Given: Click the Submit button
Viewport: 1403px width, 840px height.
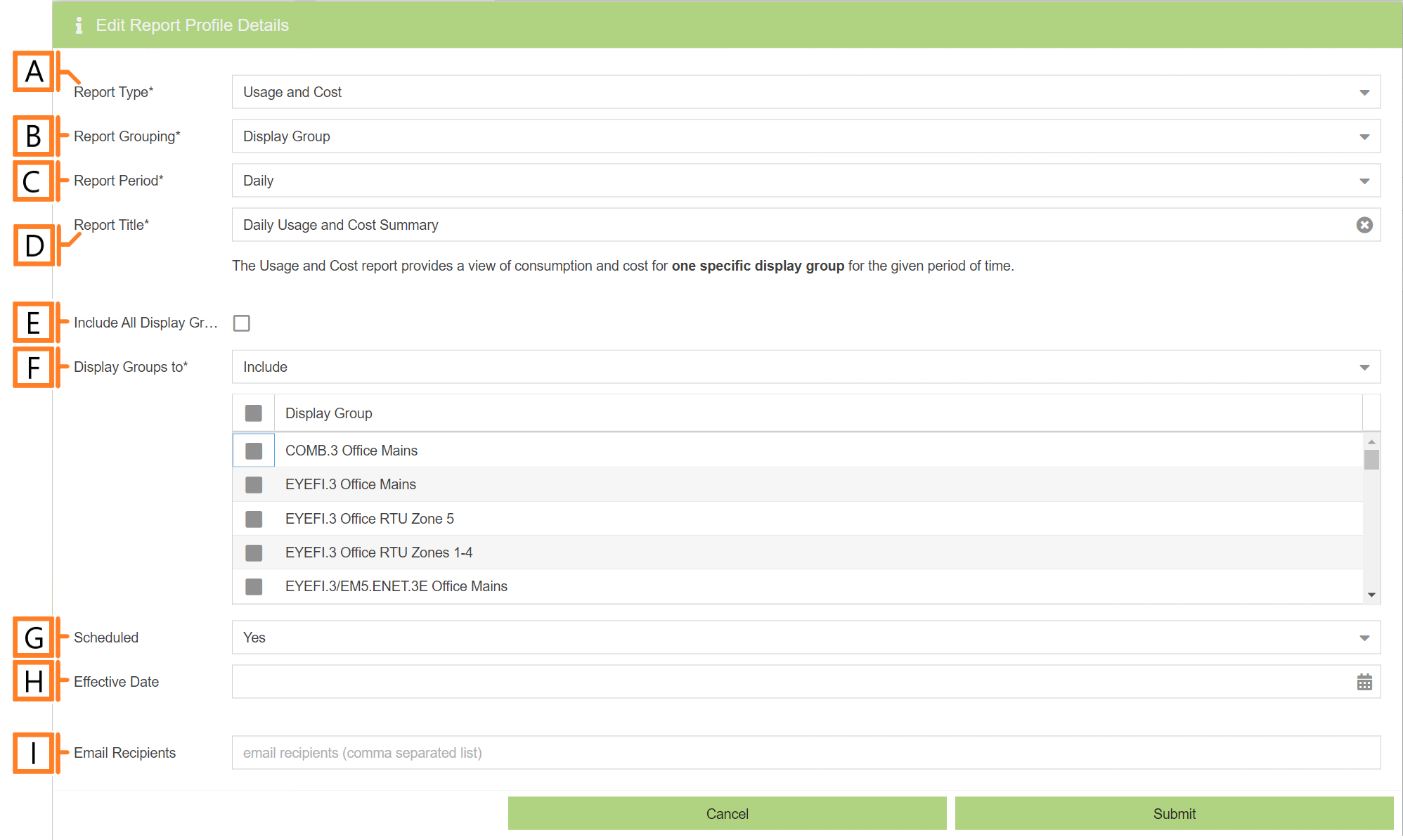Looking at the screenshot, I should coord(1174,813).
